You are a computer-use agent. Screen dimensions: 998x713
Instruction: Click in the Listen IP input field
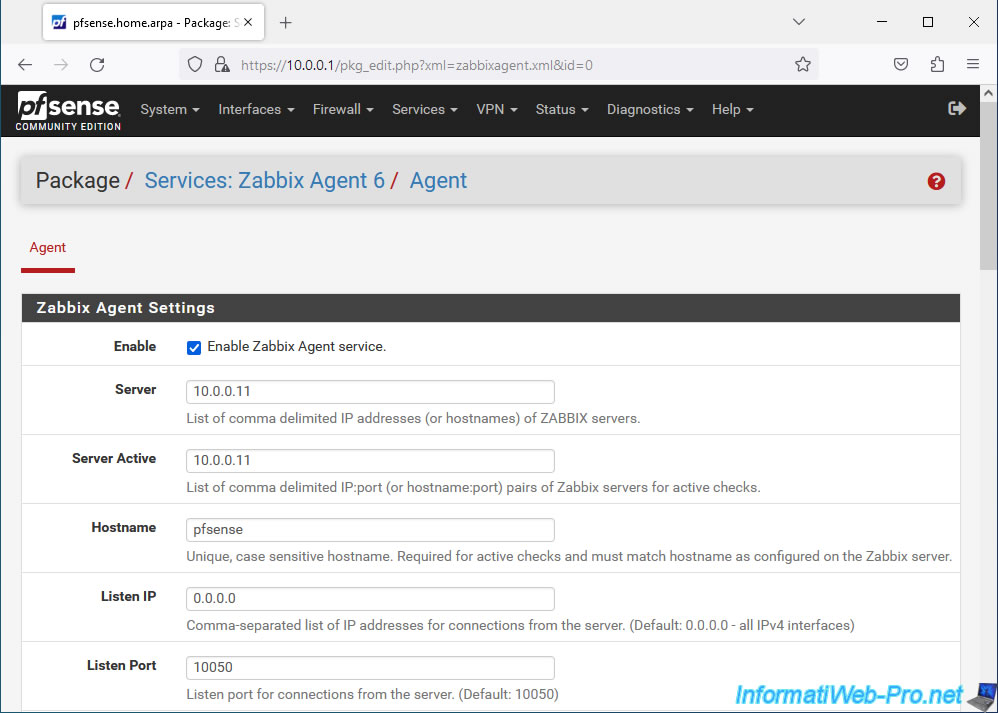click(x=370, y=598)
